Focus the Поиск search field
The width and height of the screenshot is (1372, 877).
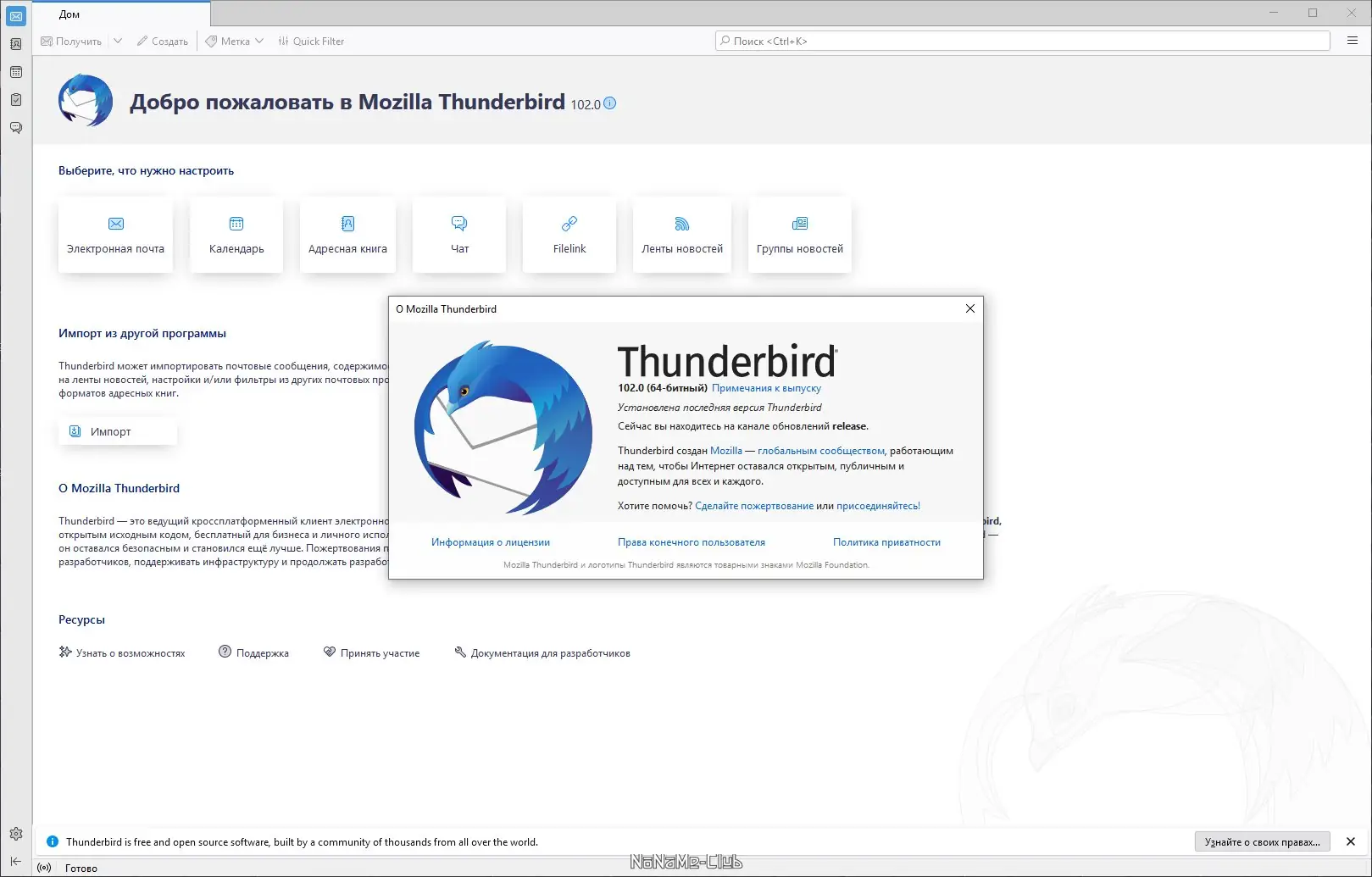click(1023, 41)
